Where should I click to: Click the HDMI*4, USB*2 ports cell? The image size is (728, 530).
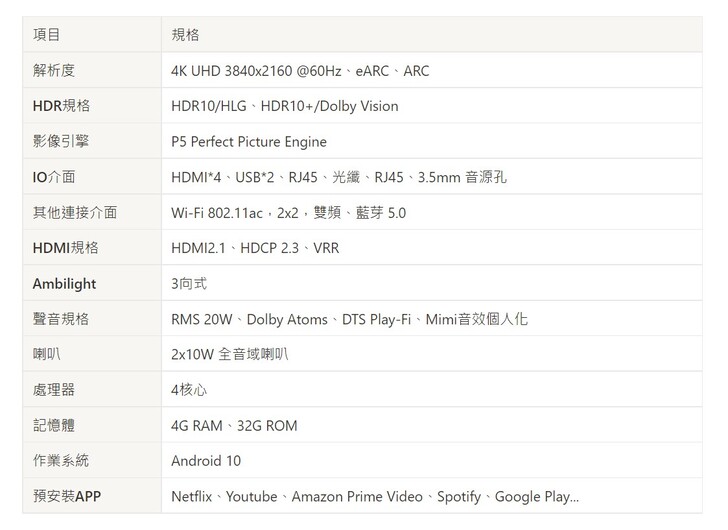tap(339, 177)
